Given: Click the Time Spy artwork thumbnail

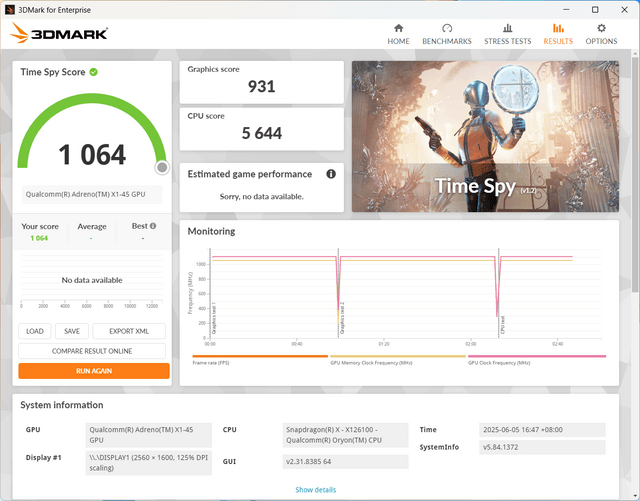Looking at the screenshot, I should tap(485, 136).
